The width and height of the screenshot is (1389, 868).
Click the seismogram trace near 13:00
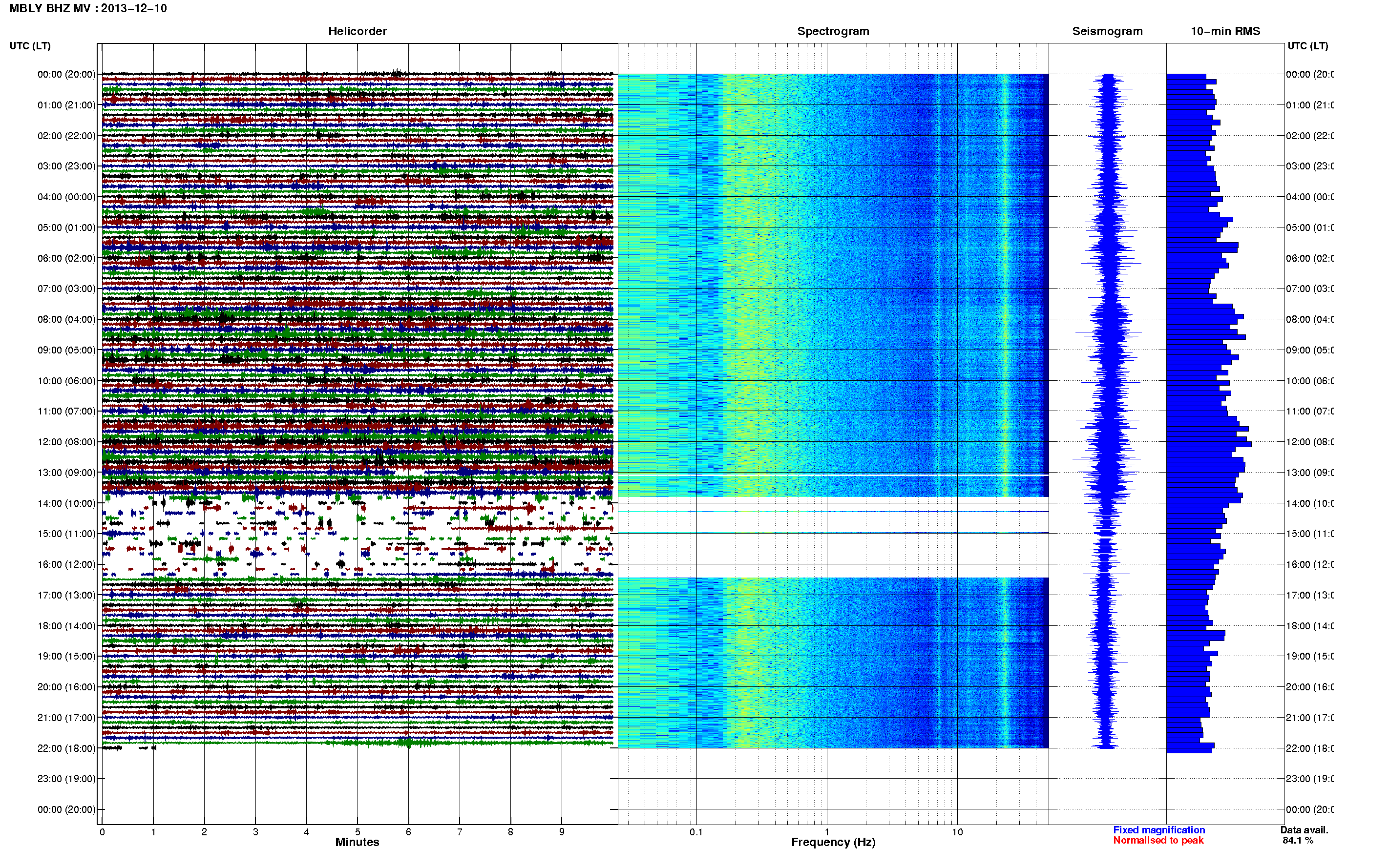click(x=1109, y=473)
